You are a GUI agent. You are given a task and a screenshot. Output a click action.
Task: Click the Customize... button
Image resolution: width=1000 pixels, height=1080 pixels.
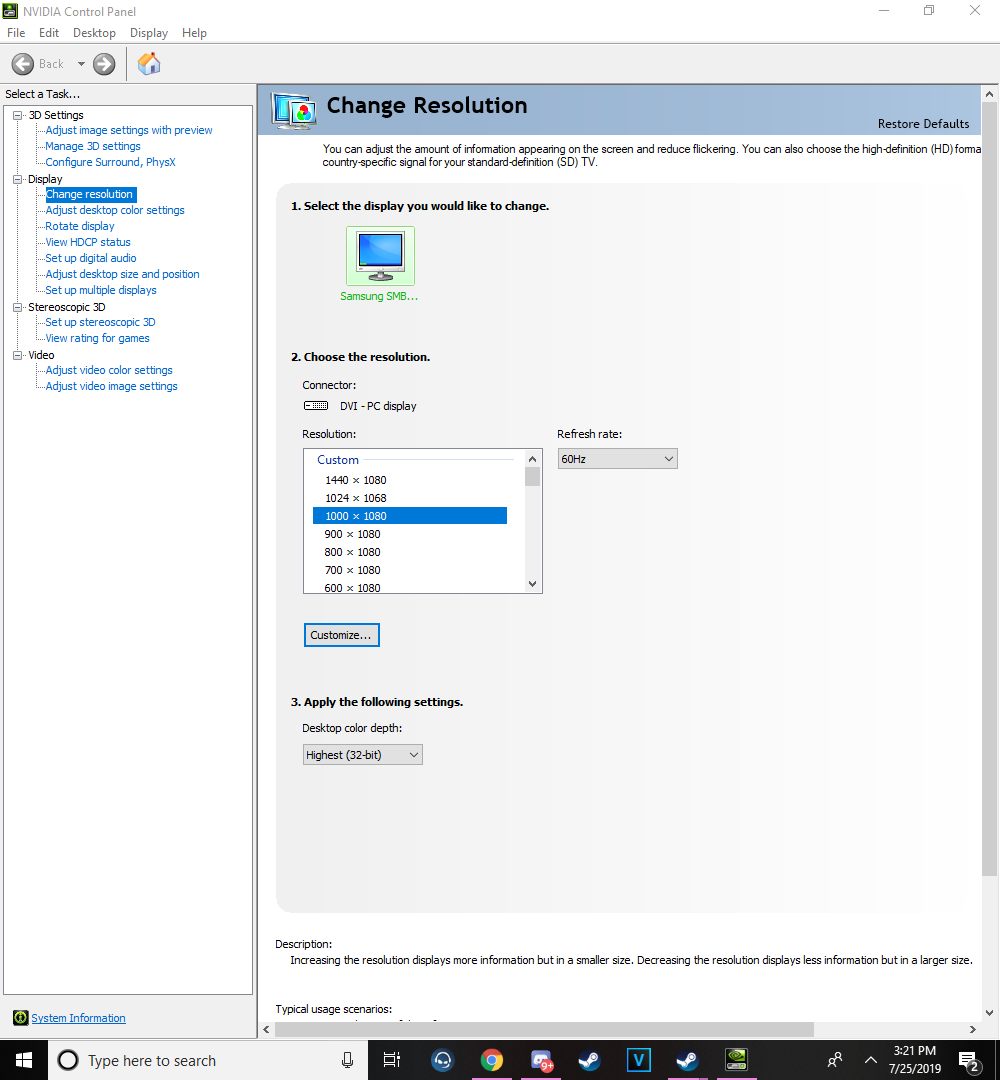tap(342, 635)
